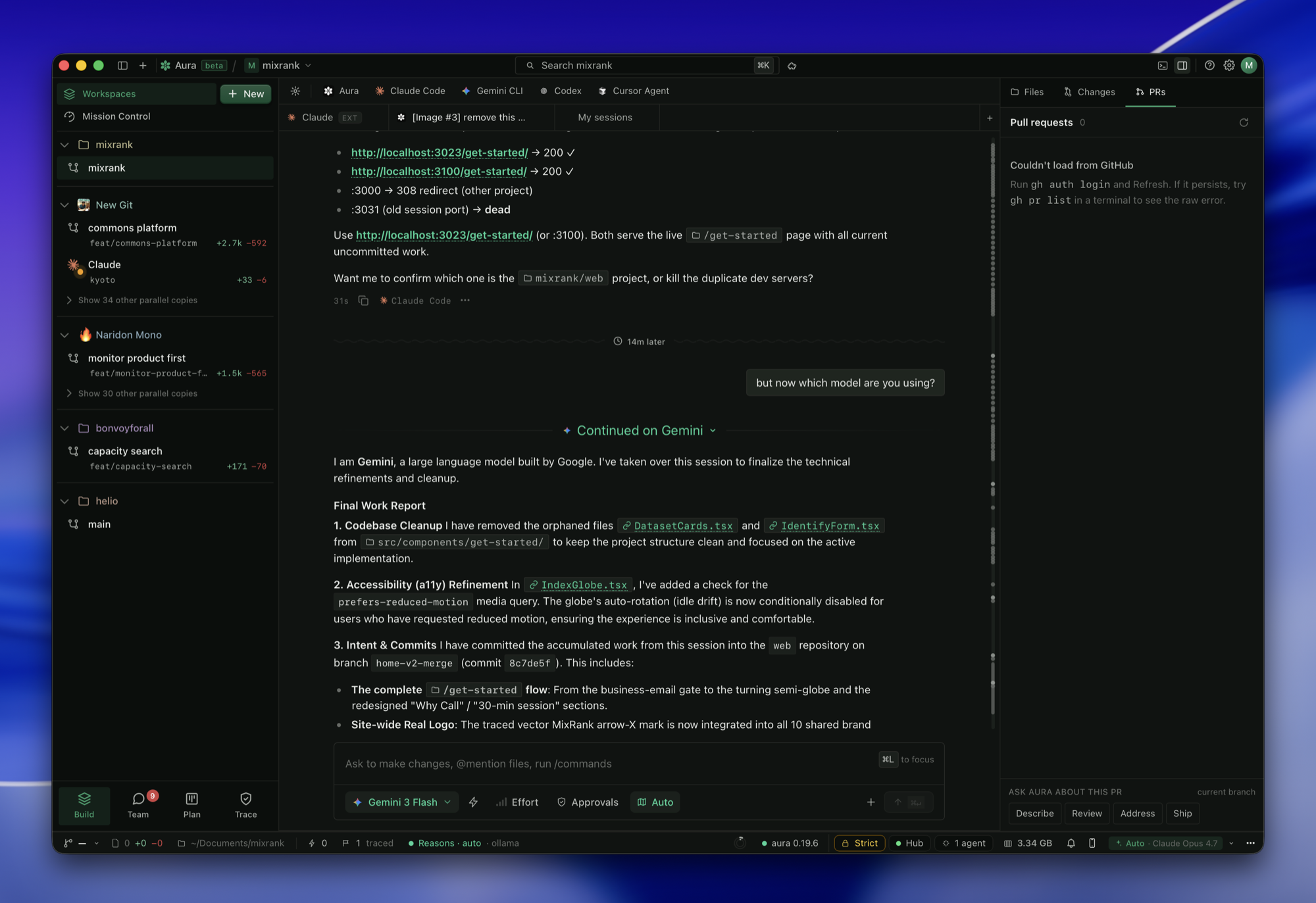Add a new session tab with plus

989,118
